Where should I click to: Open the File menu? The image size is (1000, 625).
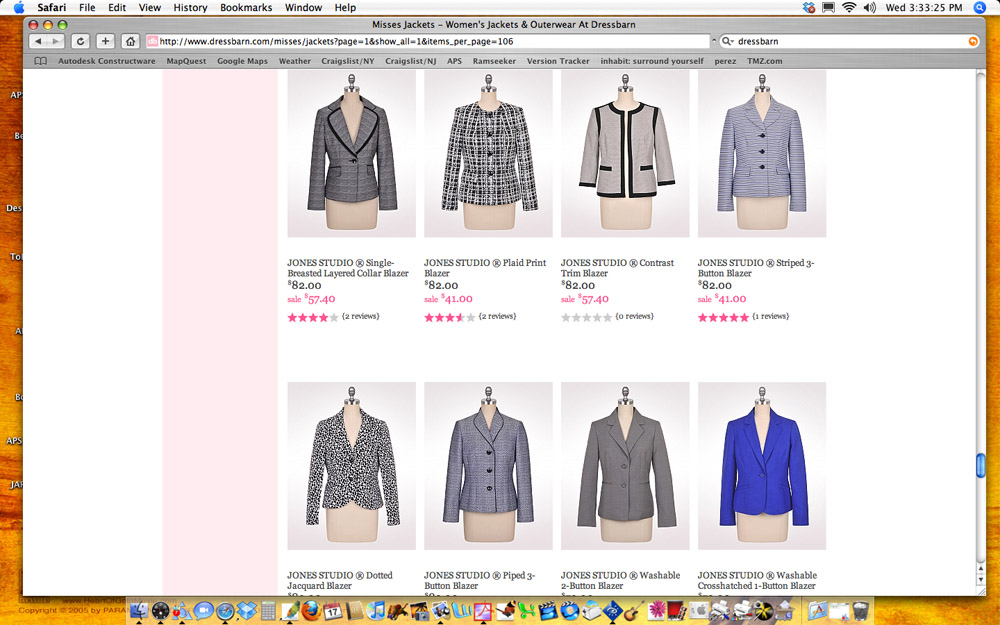pos(87,8)
